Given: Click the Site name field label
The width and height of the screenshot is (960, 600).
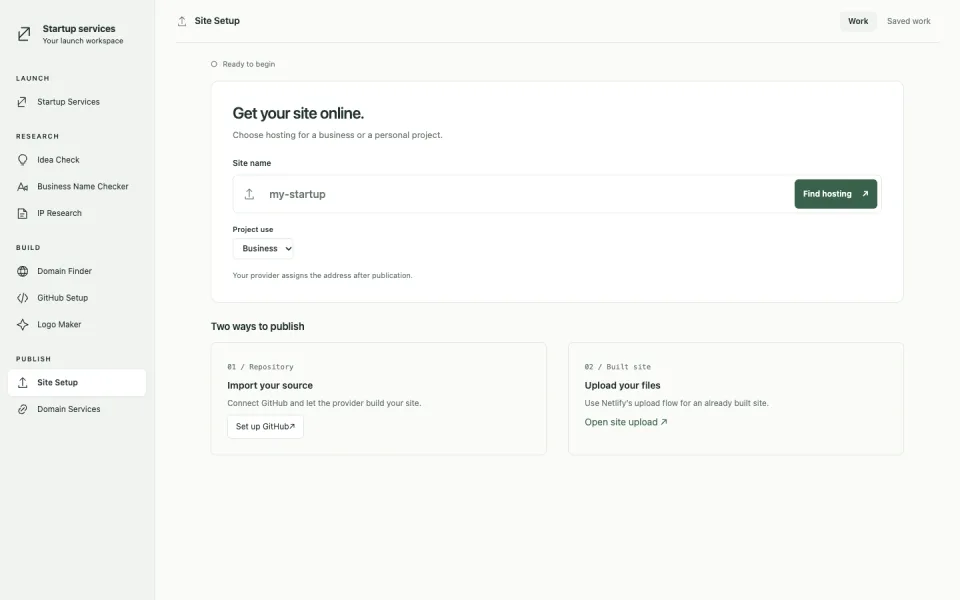Looking at the screenshot, I should (x=252, y=163).
